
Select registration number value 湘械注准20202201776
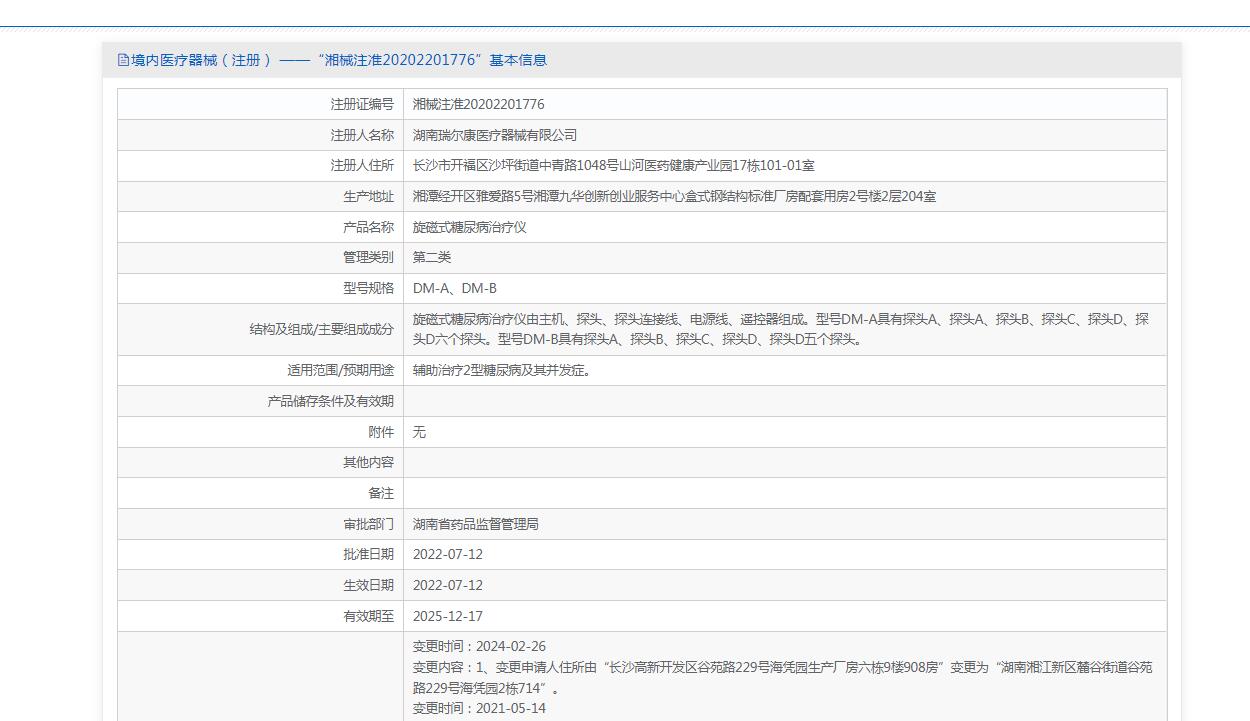point(479,104)
